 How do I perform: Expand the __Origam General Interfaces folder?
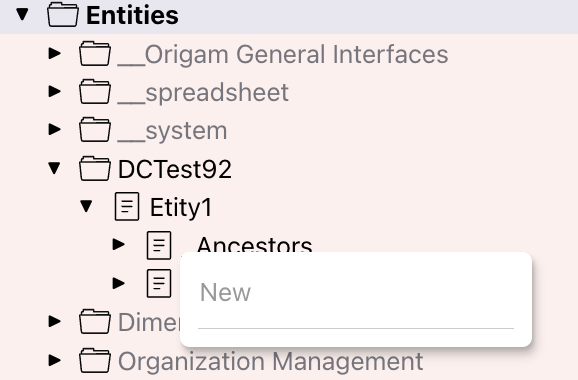point(55,53)
